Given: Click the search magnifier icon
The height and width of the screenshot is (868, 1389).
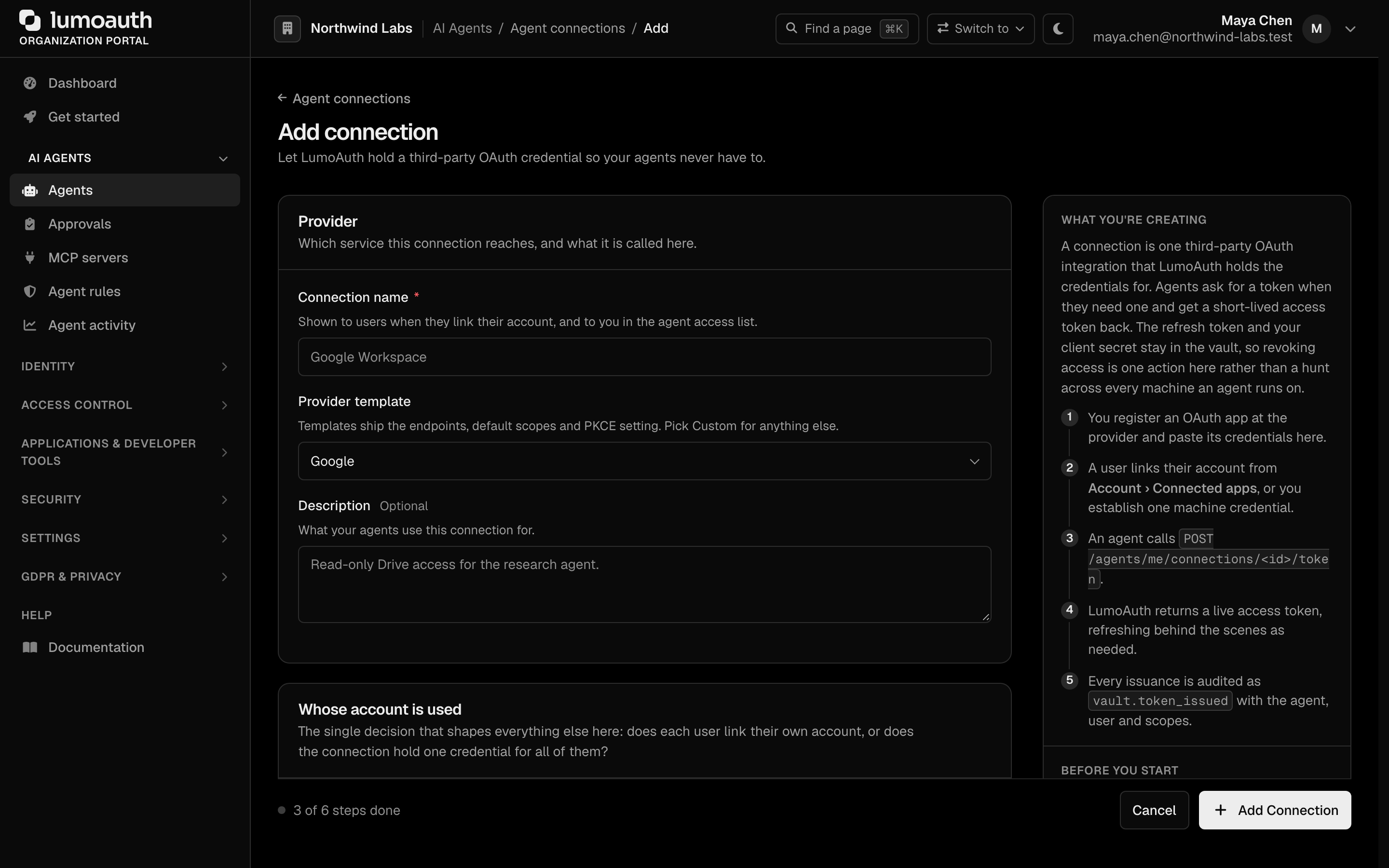Looking at the screenshot, I should click(x=791, y=28).
